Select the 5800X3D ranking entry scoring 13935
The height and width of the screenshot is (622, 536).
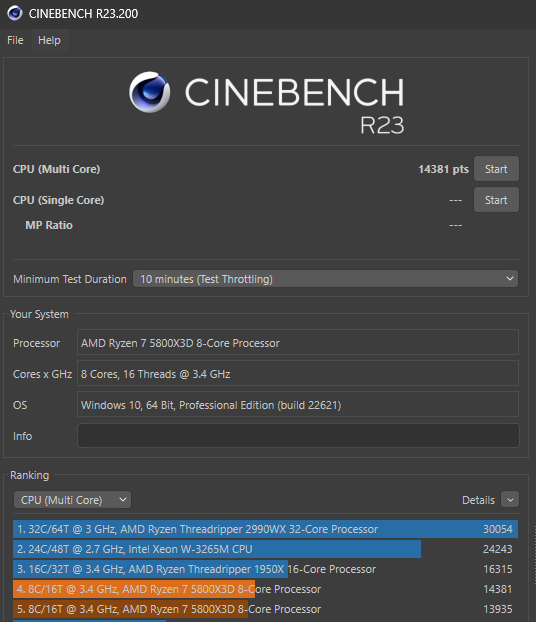click(265, 609)
